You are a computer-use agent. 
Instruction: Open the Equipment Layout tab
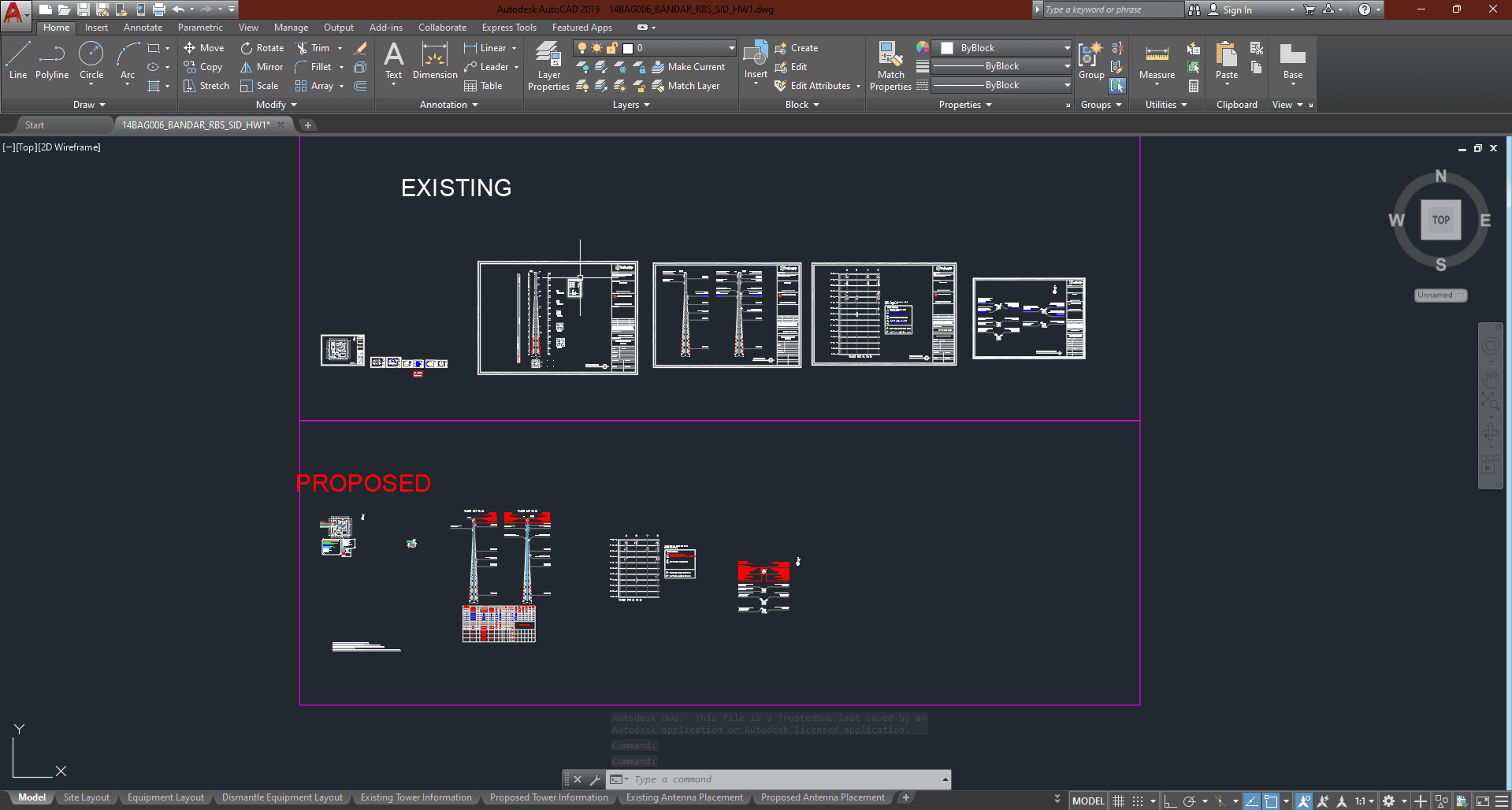click(x=165, y=797)
